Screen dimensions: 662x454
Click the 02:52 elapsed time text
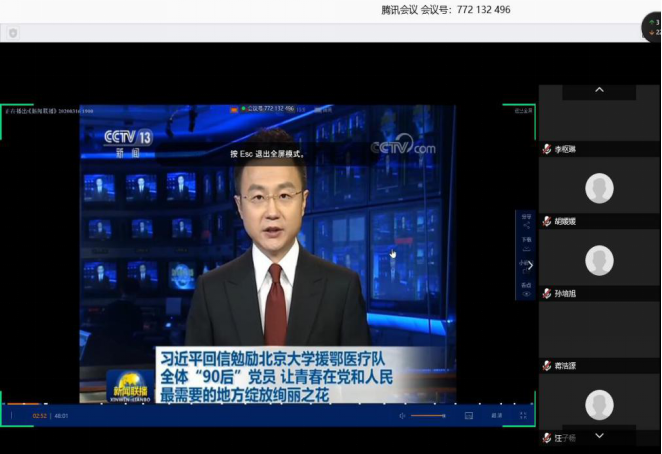click(39, 416)
